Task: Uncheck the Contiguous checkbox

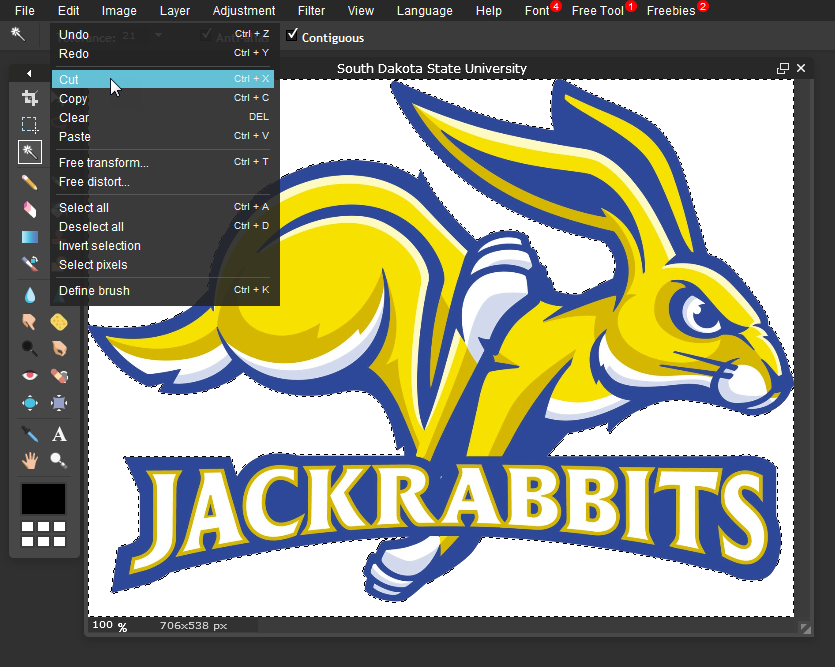Action: pos(292,35)
